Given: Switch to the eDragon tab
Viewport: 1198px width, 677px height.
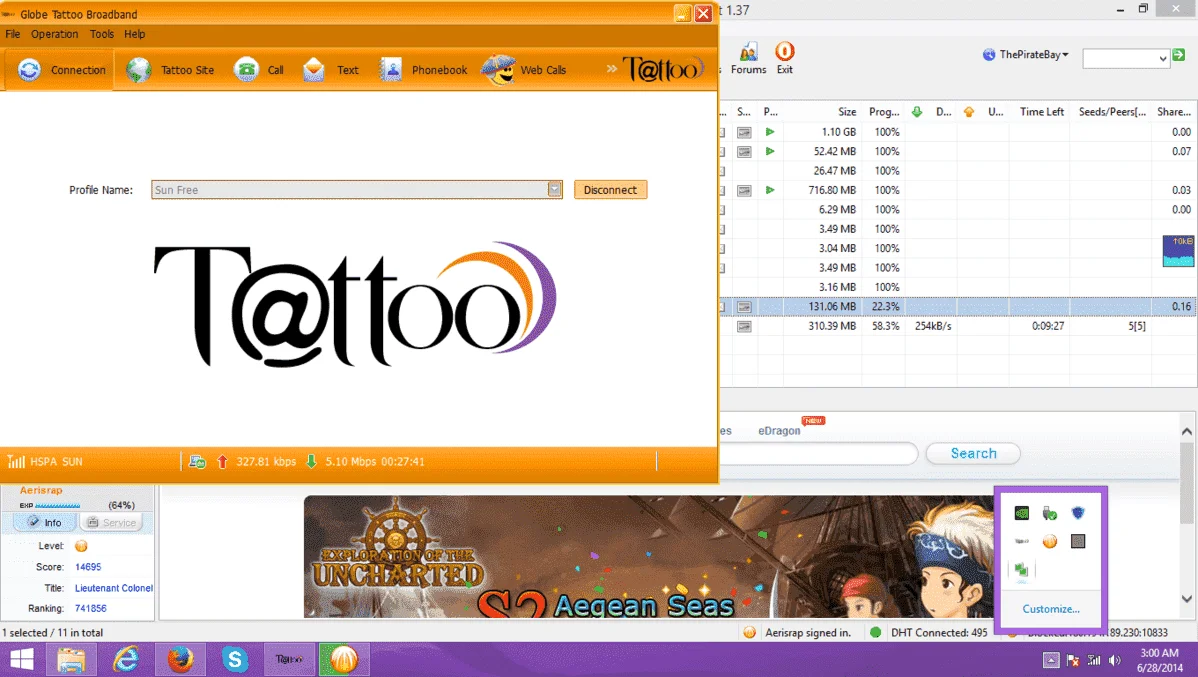Looking at the screenshot, I should 779,430.
